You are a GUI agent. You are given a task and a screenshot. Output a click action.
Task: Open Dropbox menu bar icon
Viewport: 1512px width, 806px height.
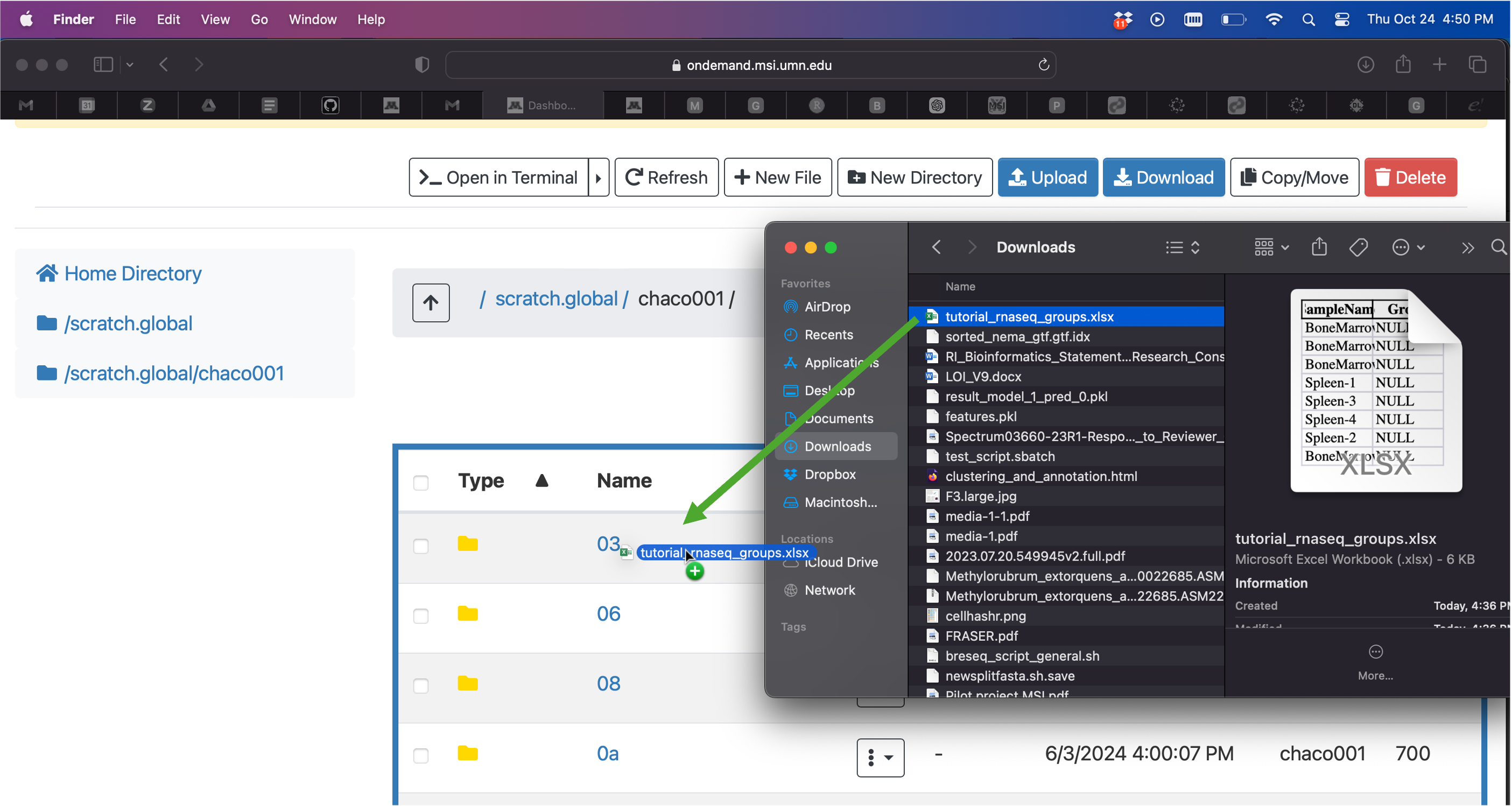[x=1122, y=19]
